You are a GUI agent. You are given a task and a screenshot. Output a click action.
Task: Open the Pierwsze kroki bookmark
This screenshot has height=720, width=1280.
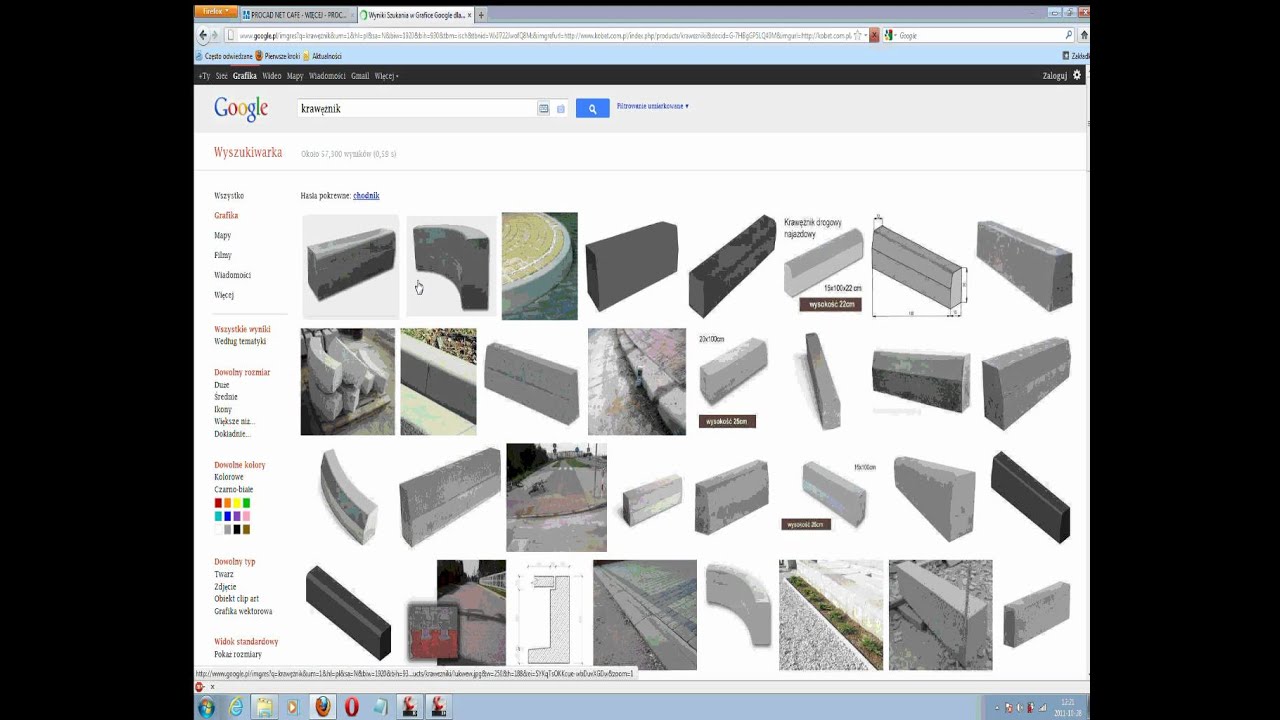point(277,56)
